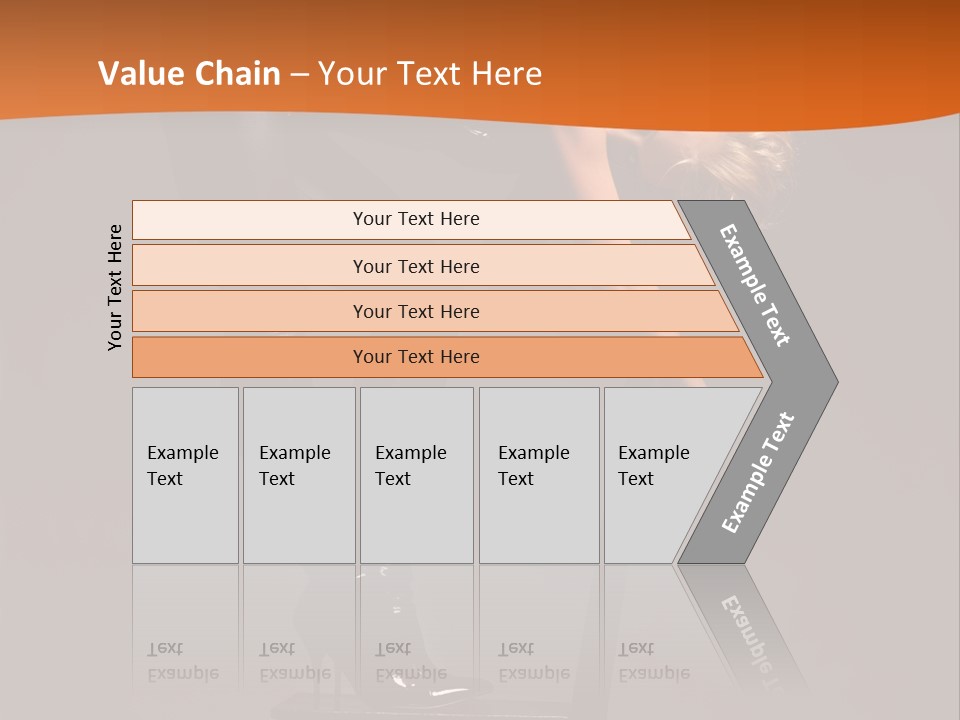Click the reflected text under the fifth box

coord(654,661)
